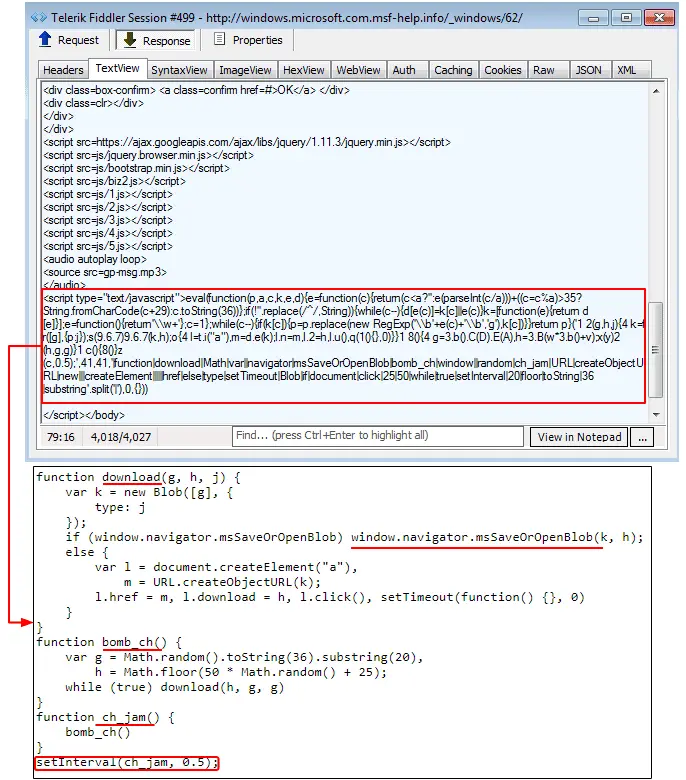Select the TextView inspector tab
Viewport: 686px width, 780px height.
(x=117, y=69)
